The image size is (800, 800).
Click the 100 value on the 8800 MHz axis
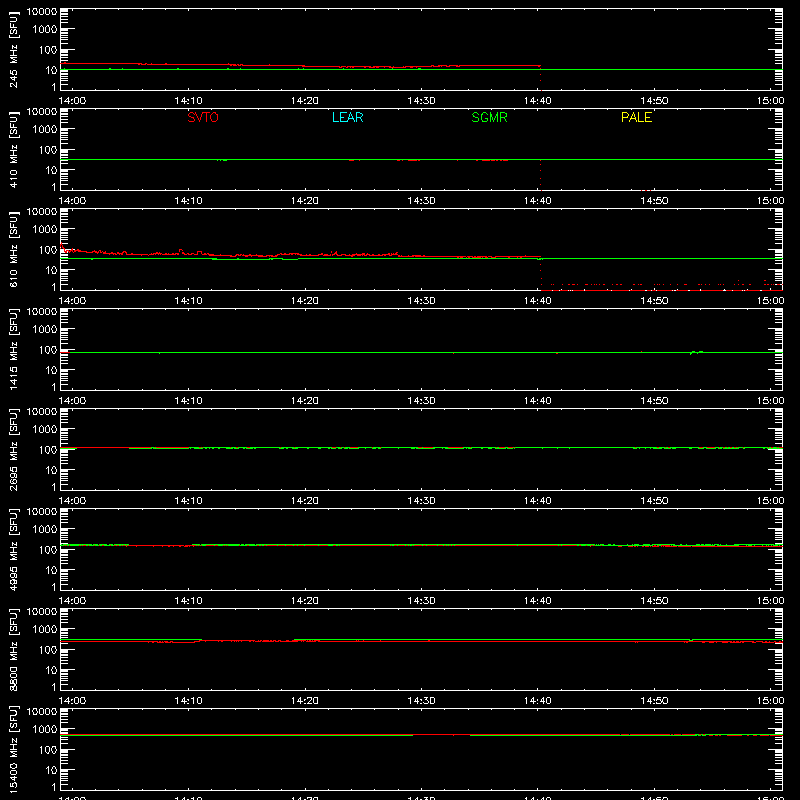pyautogui.click(x=48, y=650)
